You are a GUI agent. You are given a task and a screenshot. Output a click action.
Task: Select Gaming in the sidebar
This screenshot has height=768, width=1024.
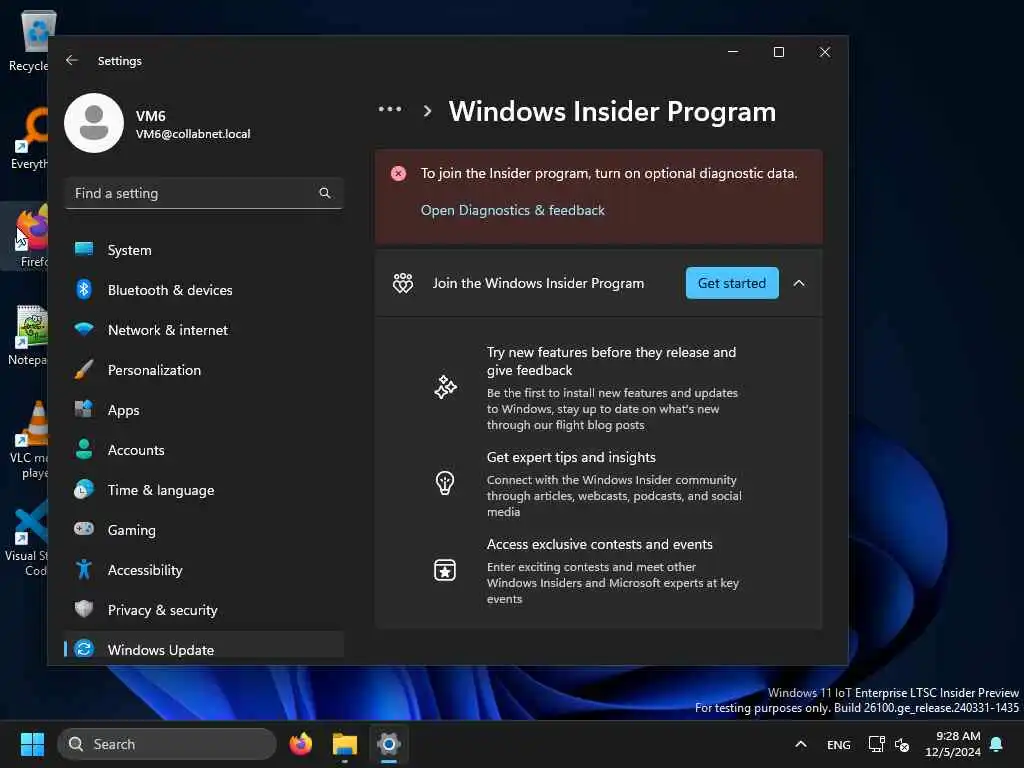[x=204, y=529]
